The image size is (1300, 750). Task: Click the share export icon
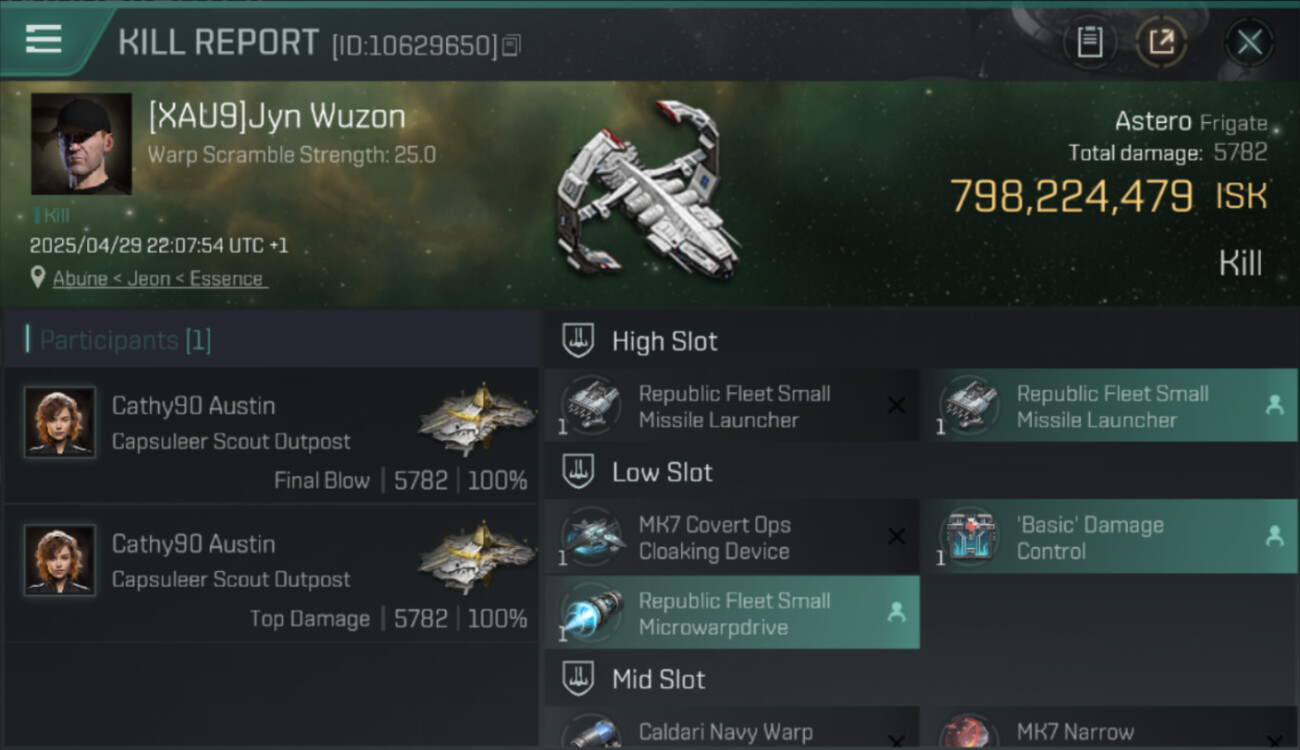click(1161, 42)
